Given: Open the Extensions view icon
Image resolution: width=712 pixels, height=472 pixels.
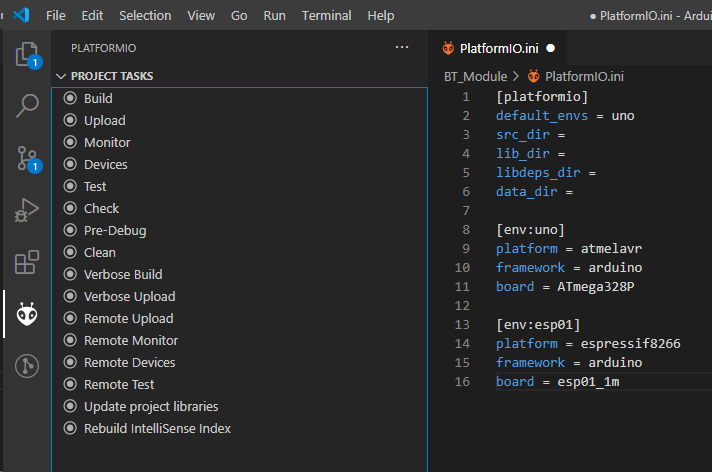Looking at the screenshot, I should 27,262.
